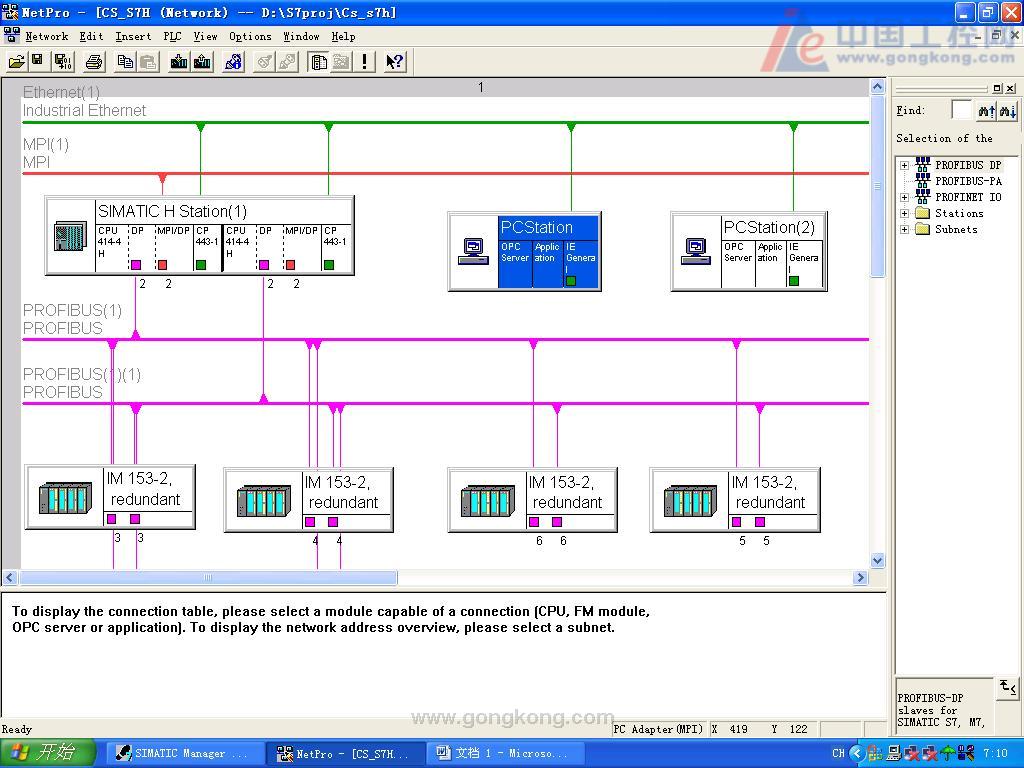
Task: Expand the Subnets catalog folder
Action: pos(904,229)
